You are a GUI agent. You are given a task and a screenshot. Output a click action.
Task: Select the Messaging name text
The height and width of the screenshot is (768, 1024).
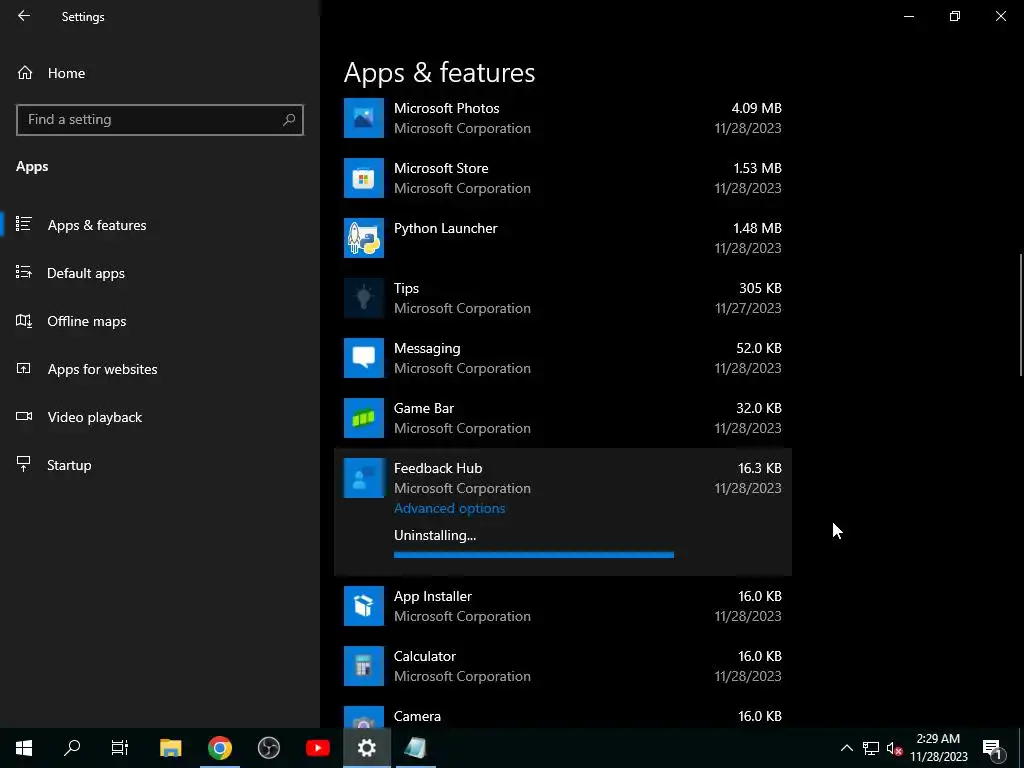(x=427, y=349)
